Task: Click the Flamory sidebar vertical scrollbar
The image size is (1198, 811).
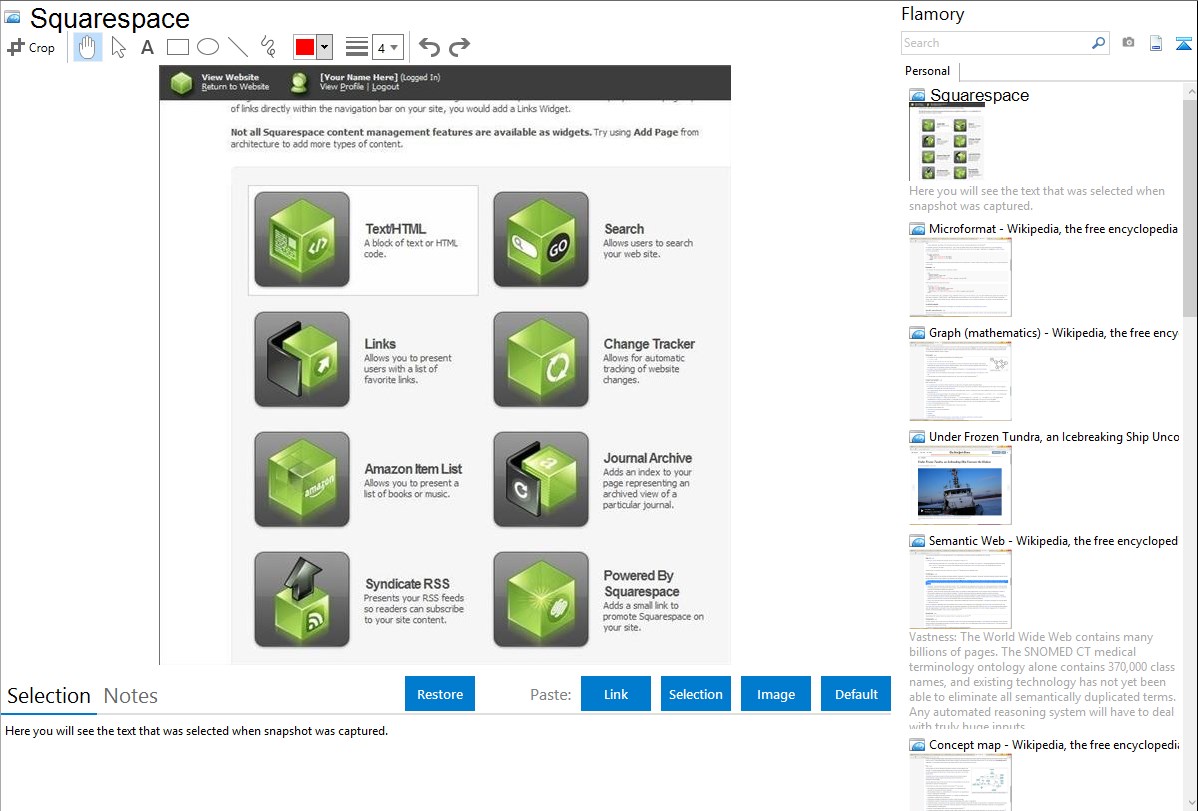Action: (x=1190, y=206)
